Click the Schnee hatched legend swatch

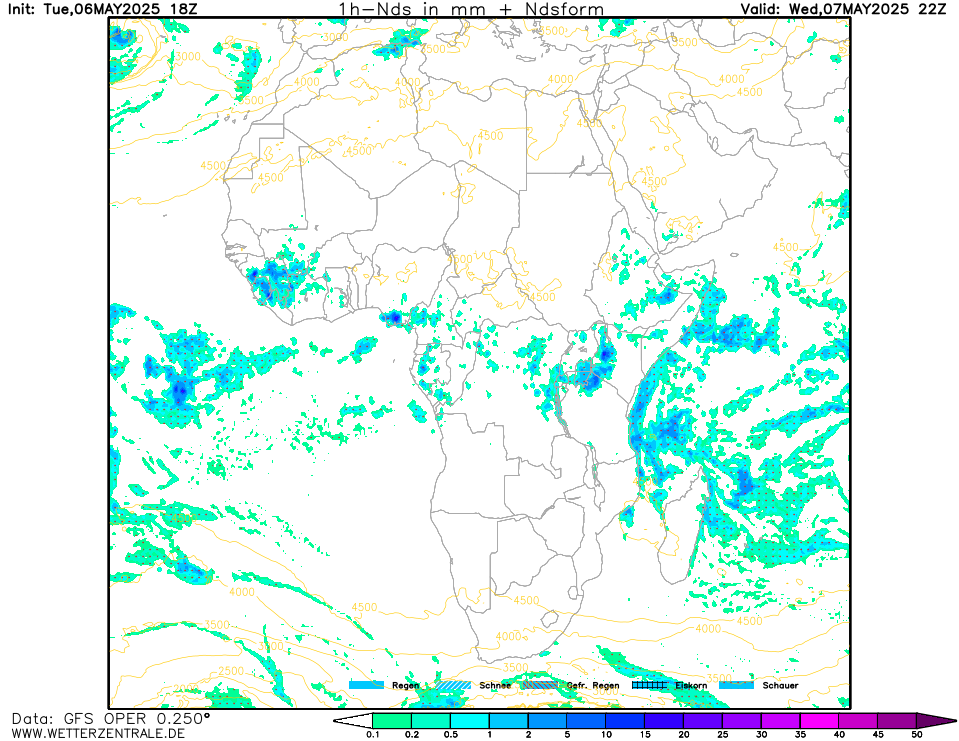(x=453, y=685)
